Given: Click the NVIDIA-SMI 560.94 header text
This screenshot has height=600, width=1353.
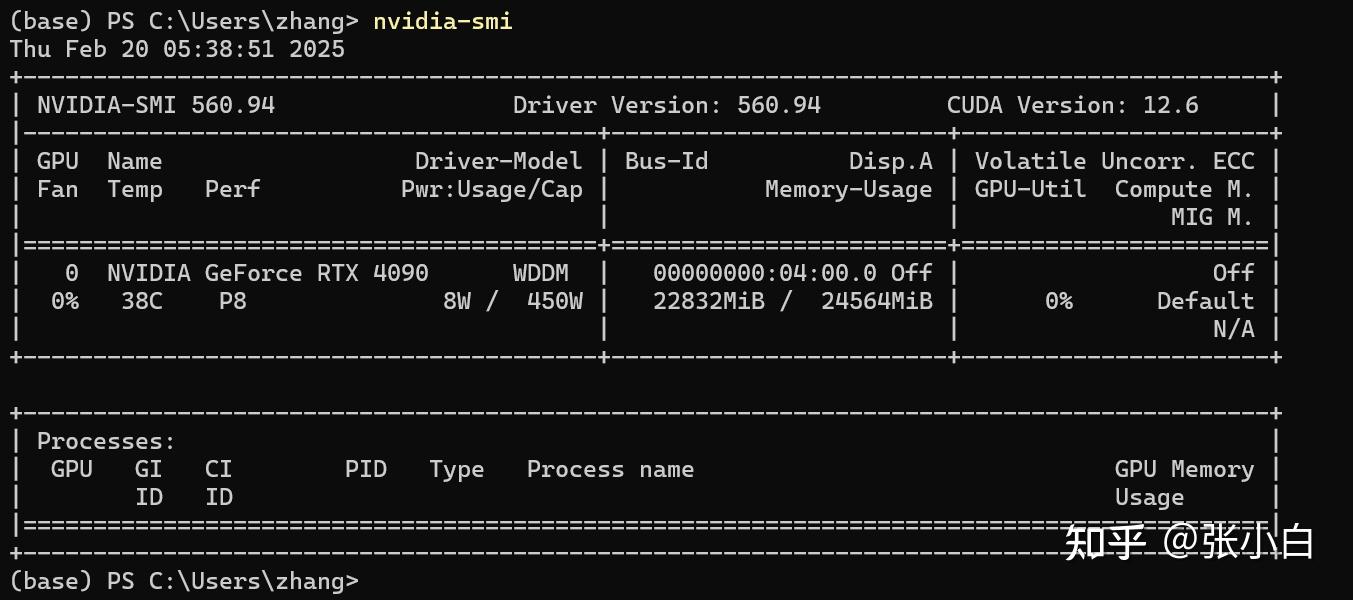Looking at the screenshot, I should [155, 105].
